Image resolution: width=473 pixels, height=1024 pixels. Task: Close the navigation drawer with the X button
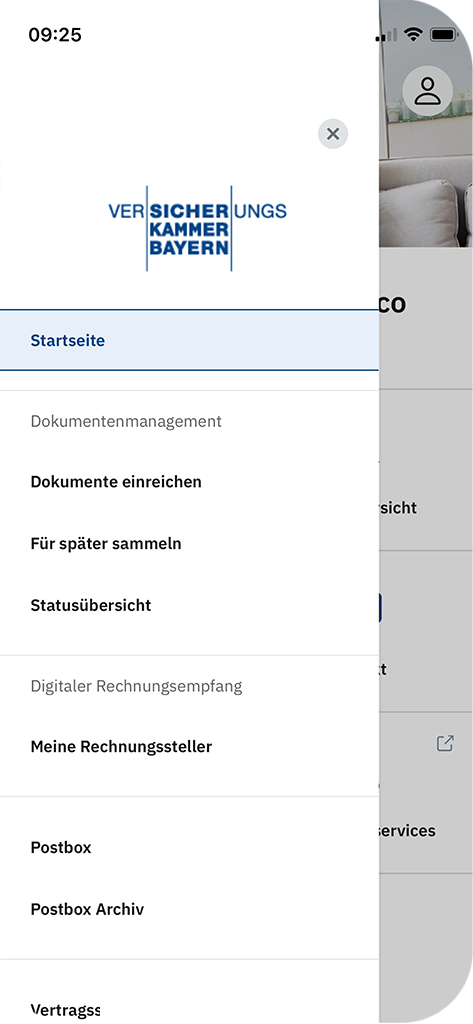(x=333, y=134)
